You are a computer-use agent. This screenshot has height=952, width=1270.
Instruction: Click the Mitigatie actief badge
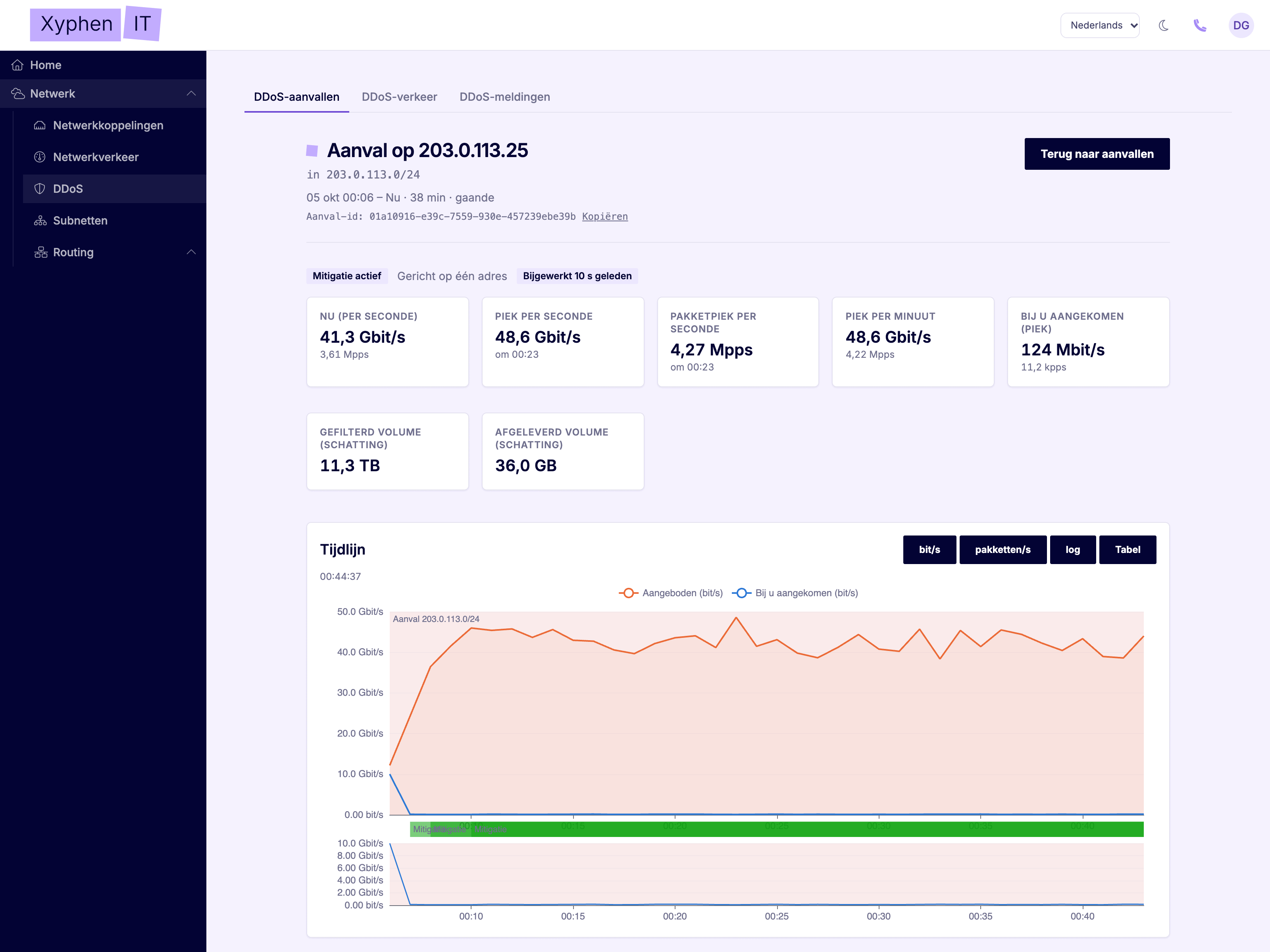[x=347, y=276]
